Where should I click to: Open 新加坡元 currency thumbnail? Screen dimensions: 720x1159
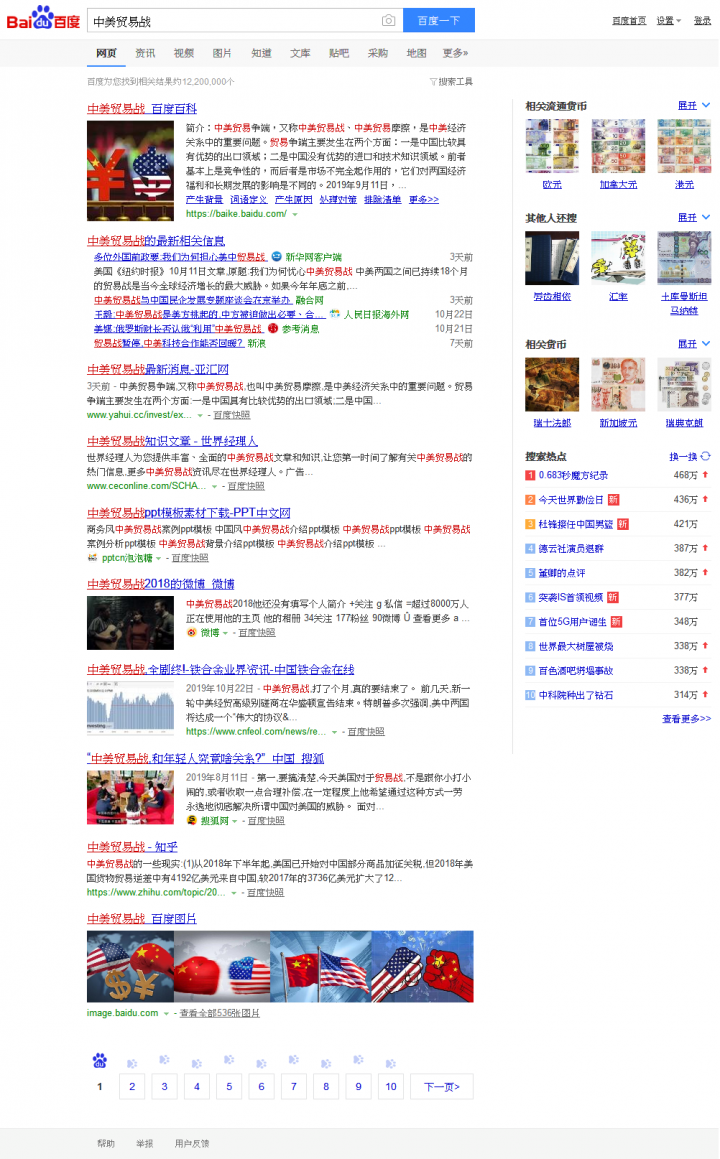(618, 384)
